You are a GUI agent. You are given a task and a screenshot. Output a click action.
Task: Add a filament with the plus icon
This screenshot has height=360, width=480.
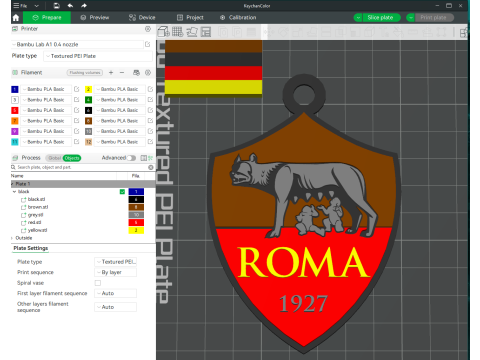click(111, 72)
